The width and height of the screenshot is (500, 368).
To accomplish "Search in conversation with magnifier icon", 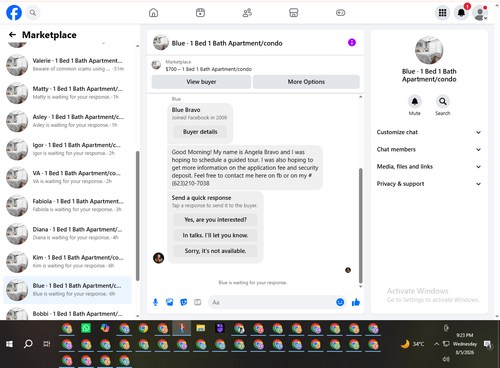I will pos(443,101).
